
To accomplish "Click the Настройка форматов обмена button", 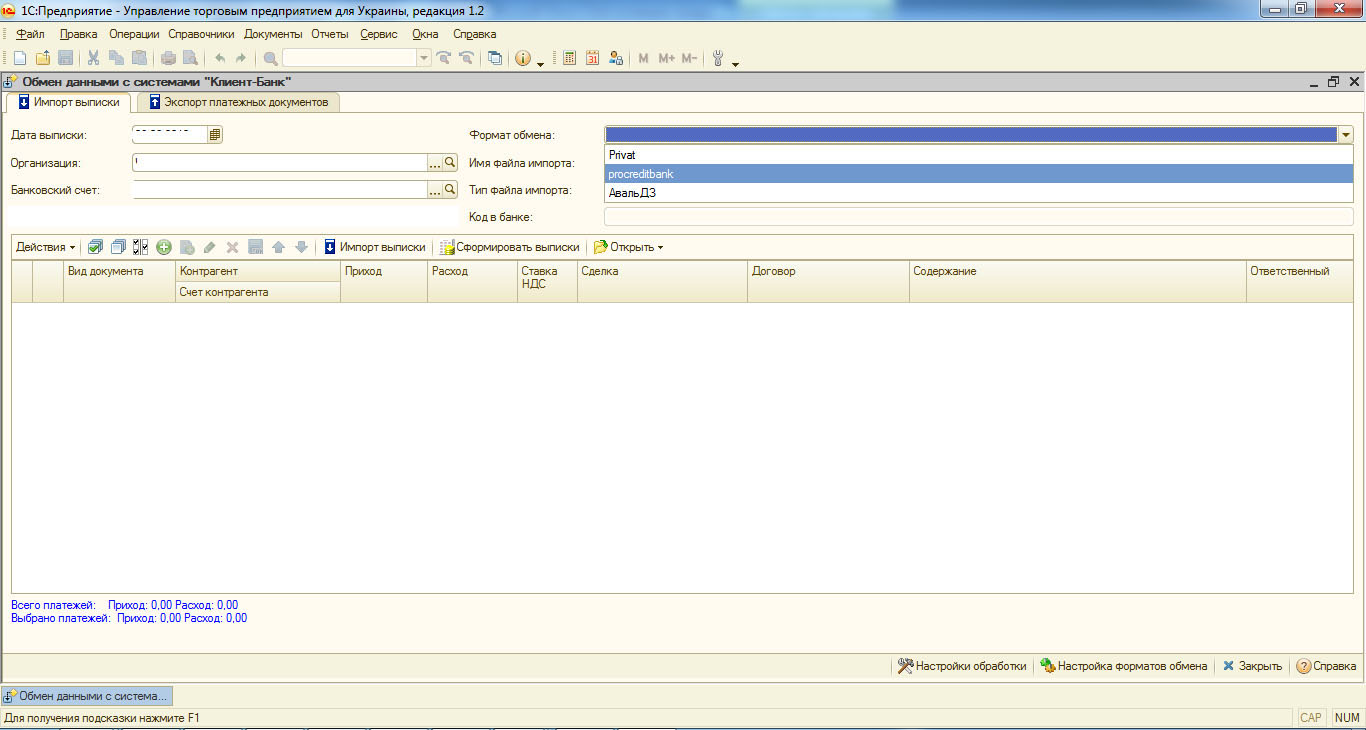I will click(1124, 666).
